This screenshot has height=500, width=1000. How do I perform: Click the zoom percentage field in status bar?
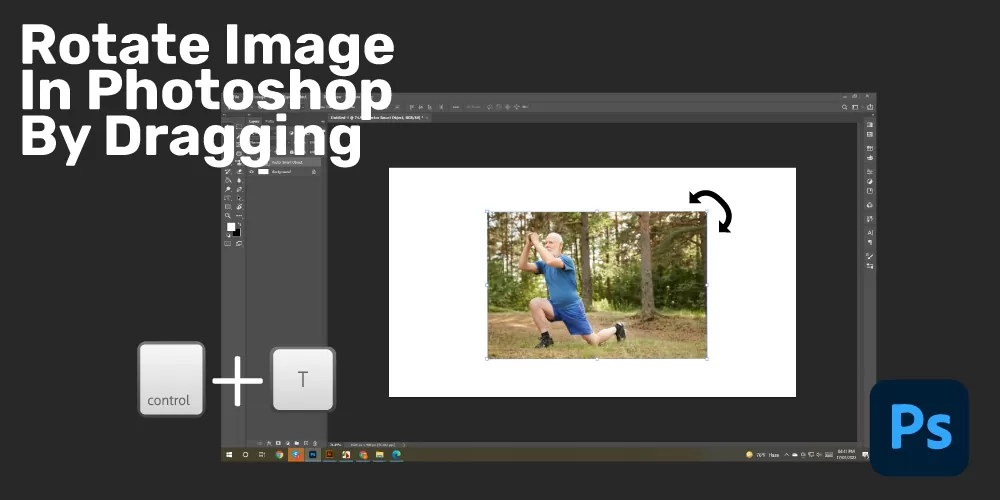[x=335, y=445]
